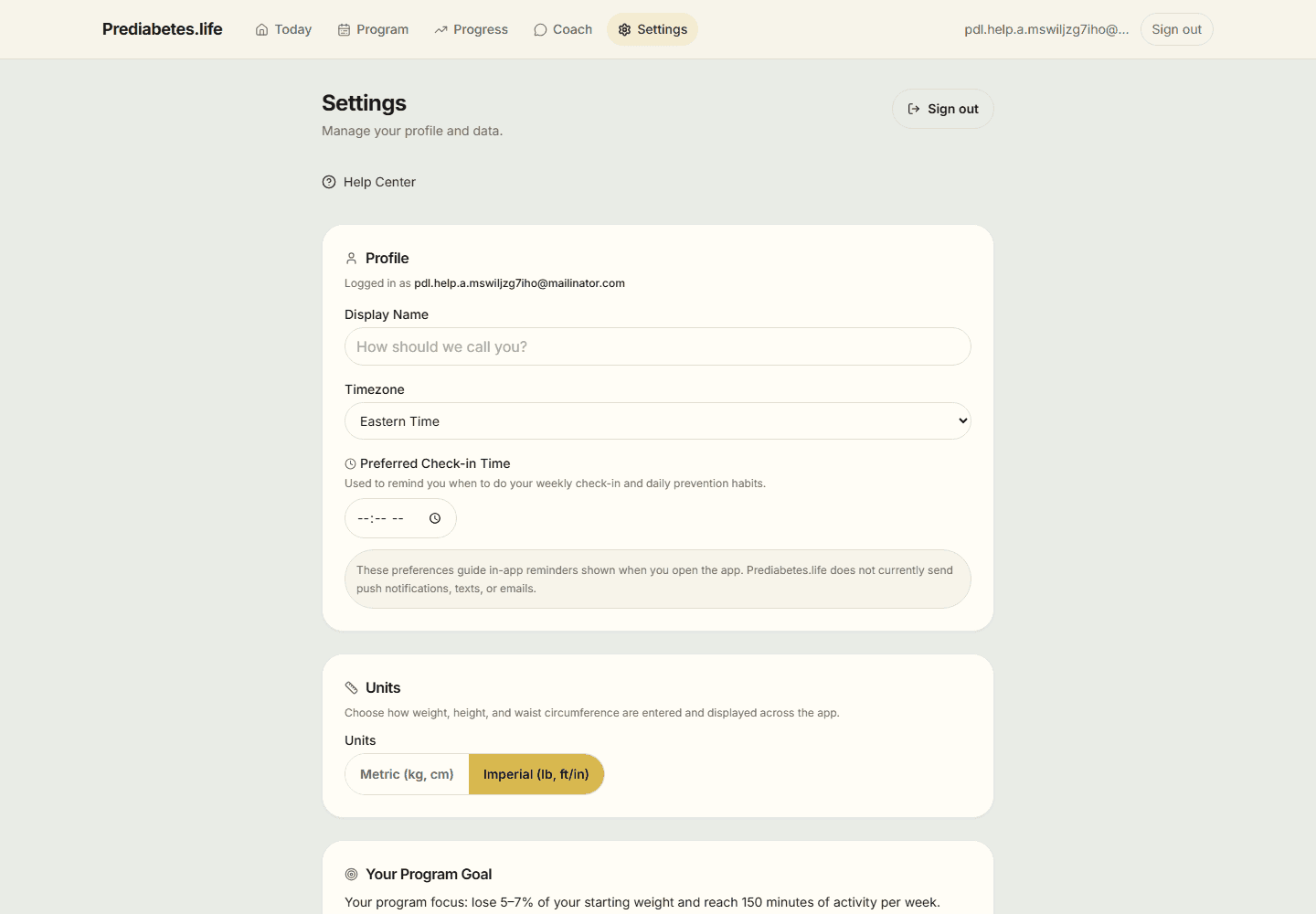Click the gear icon beside Settings
Image resolution: width=1316 pixels, height=914 pixels.
[625, 29]
